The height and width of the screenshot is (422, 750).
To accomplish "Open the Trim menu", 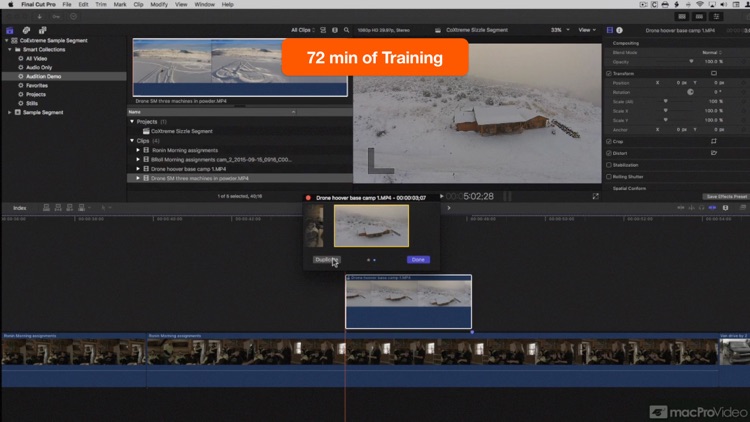I will [101, 4].
